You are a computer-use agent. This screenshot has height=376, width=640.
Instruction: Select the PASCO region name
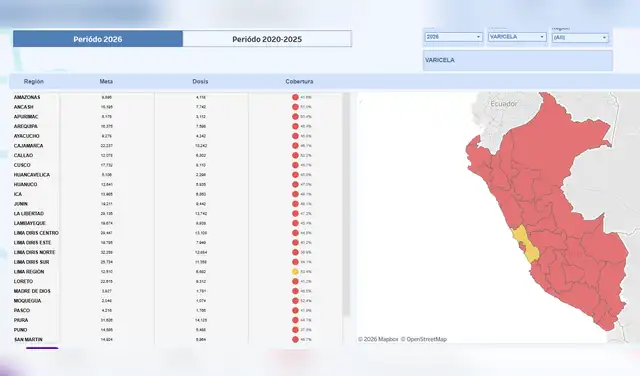pos(22,311)
